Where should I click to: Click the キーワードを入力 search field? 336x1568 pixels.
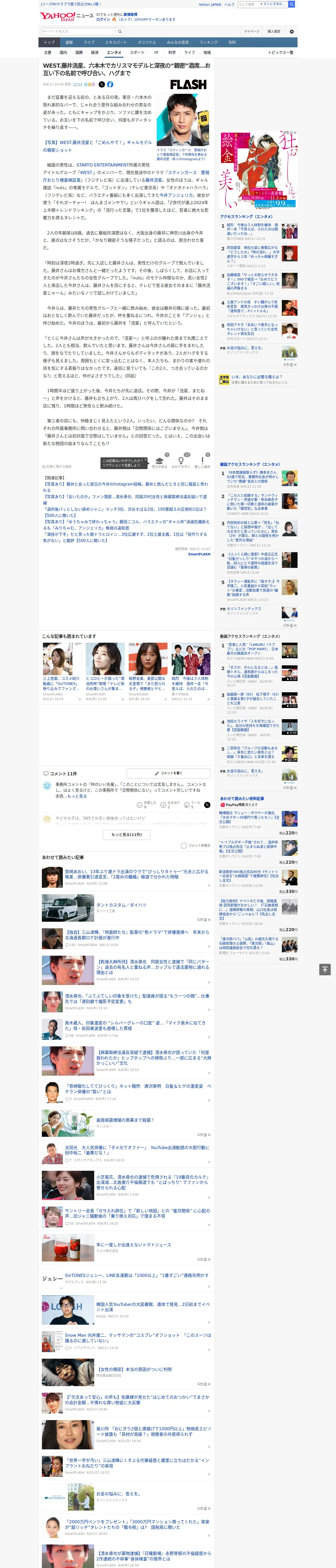(79, 32)
